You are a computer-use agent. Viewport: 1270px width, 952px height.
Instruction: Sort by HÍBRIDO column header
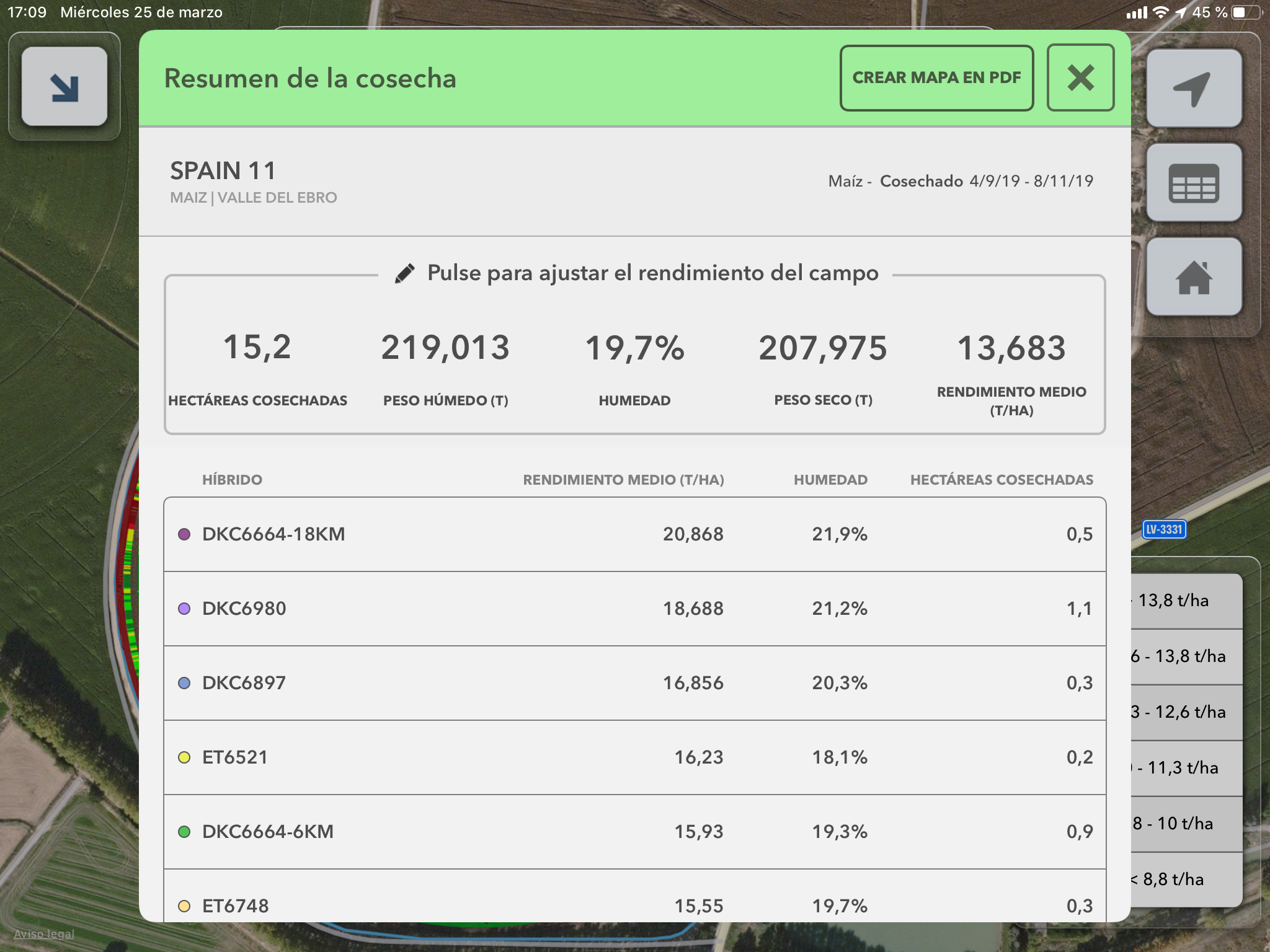point(232,480)
